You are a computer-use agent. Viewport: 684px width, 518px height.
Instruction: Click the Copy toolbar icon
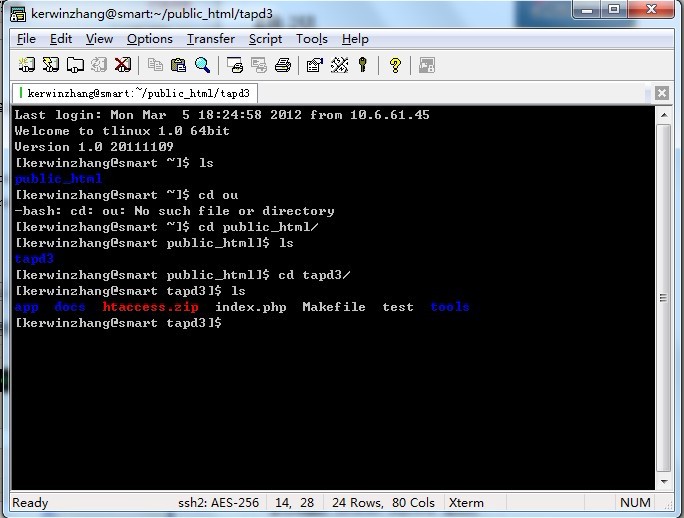pos(155,65)
